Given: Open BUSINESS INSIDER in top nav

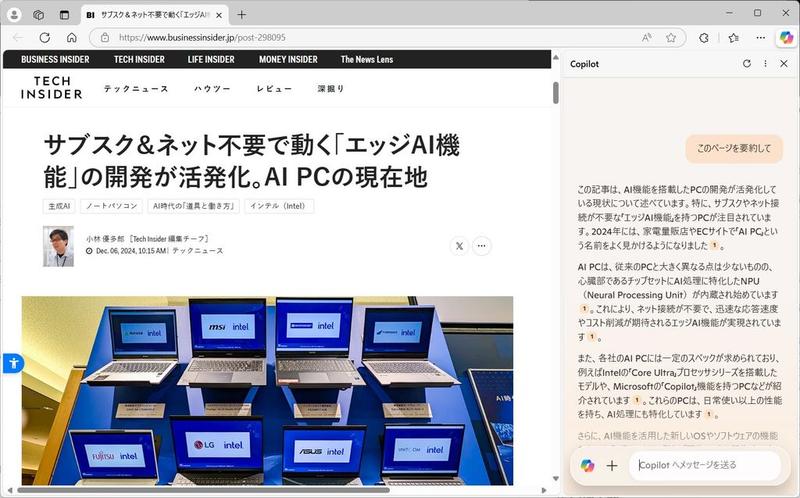Looking at the screenshot, I should 55,59.
